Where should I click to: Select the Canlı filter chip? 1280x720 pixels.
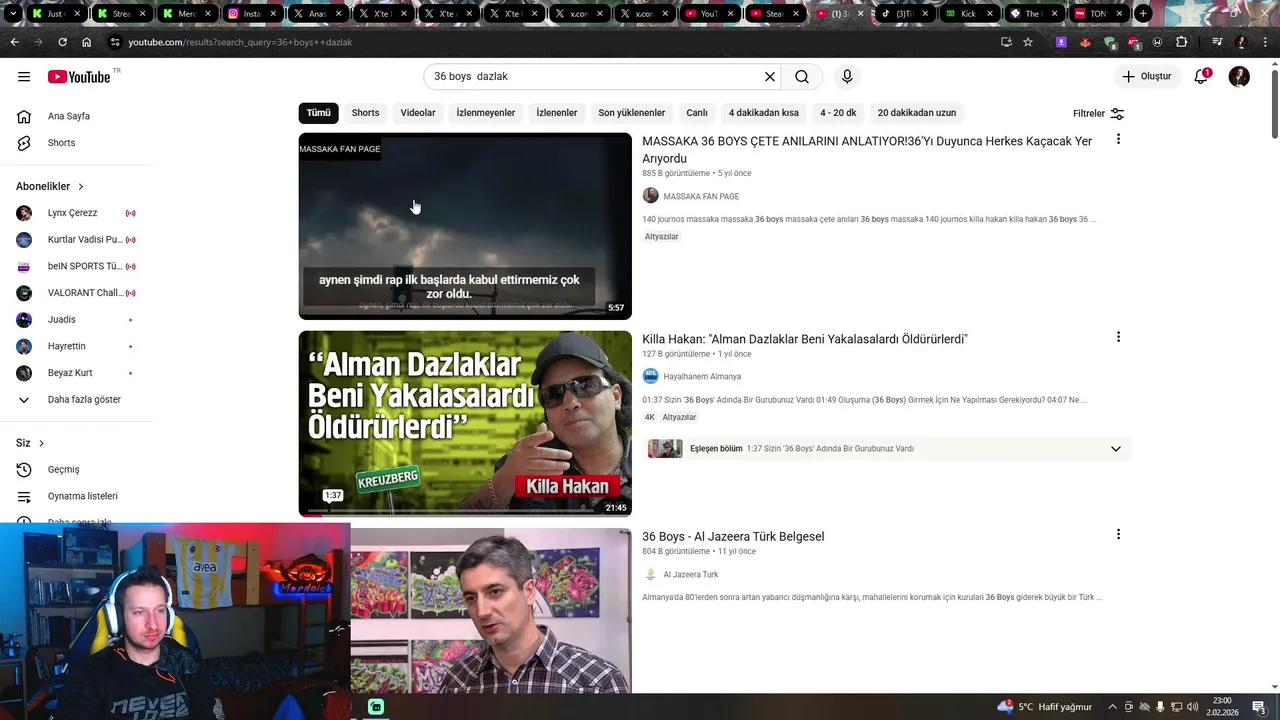coord(697,113)
